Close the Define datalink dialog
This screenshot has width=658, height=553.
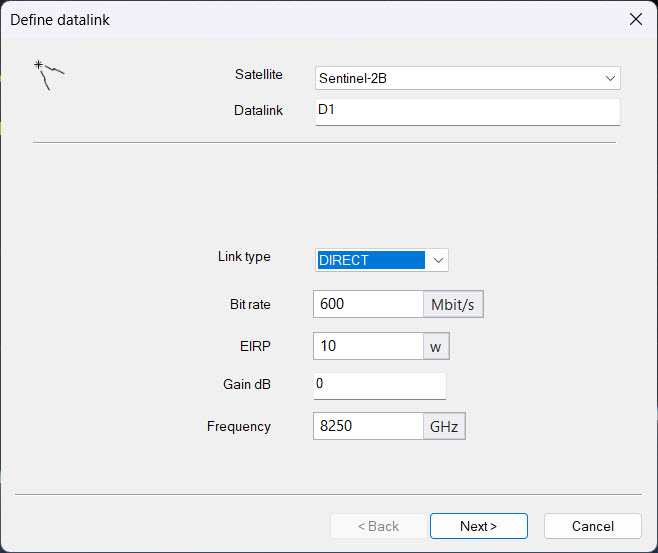tap(635, 19)
